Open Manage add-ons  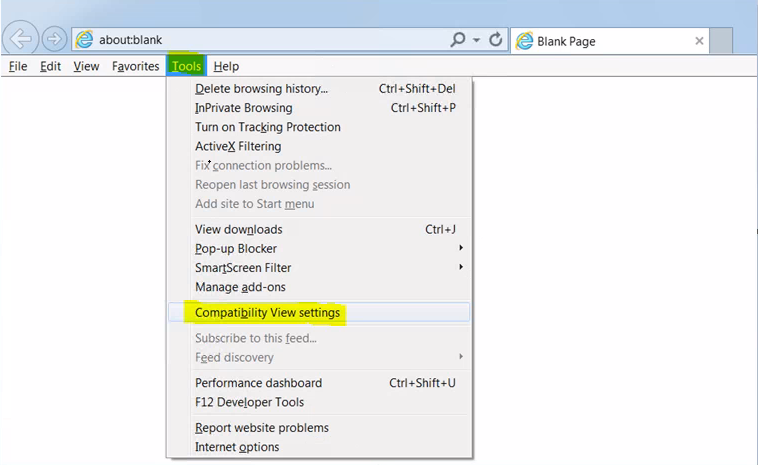click(319, 287)
